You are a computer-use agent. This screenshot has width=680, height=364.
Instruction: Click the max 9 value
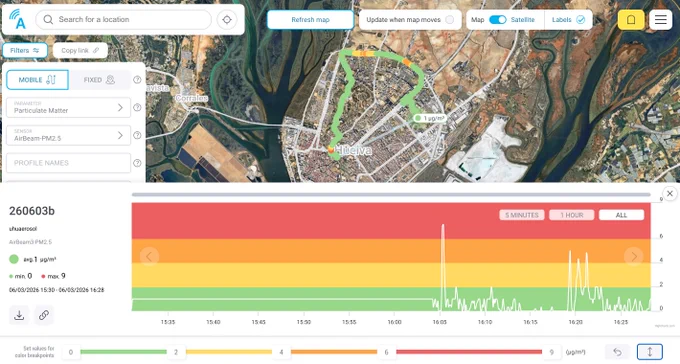(x=53, y=276)
